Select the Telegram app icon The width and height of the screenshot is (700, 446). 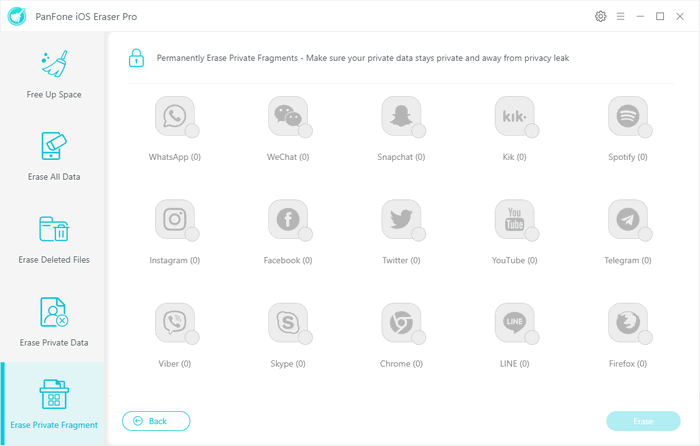628,219
